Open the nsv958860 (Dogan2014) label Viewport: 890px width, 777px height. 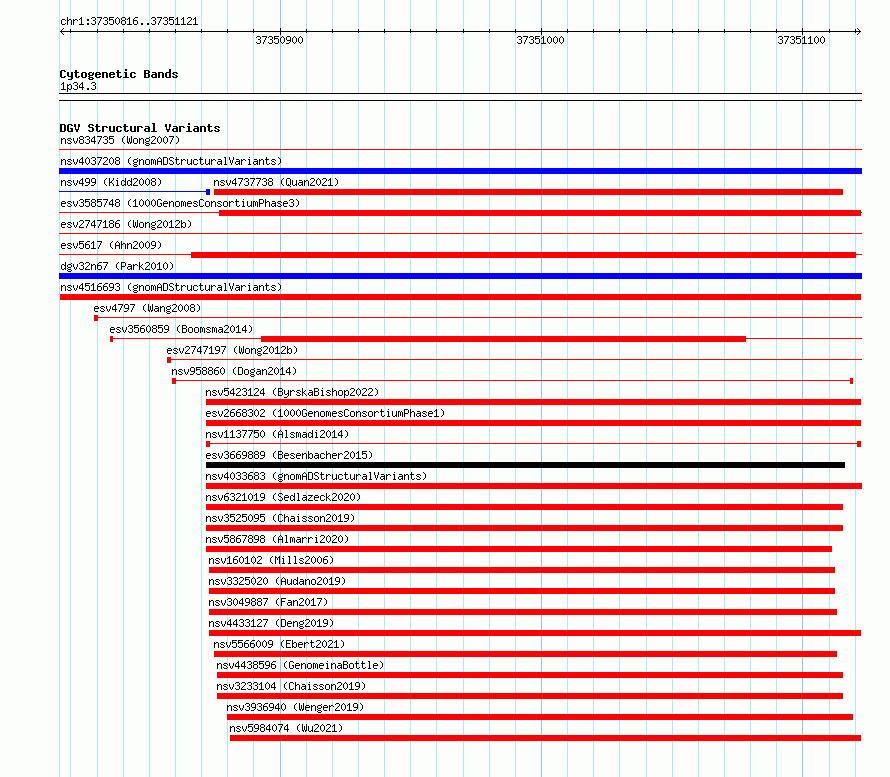coord(234,371)
